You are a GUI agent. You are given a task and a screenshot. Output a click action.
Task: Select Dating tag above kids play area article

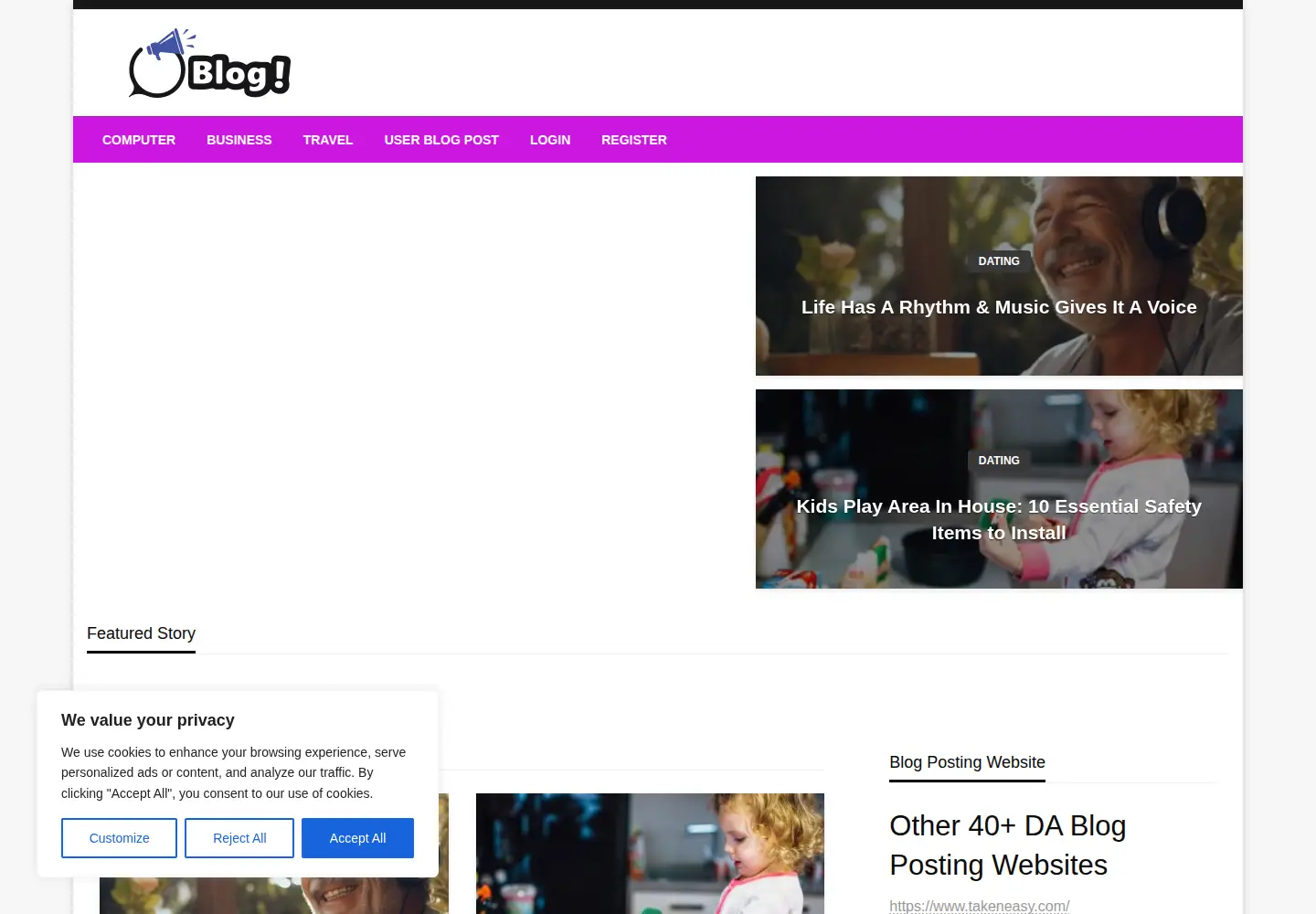[999, 461]
